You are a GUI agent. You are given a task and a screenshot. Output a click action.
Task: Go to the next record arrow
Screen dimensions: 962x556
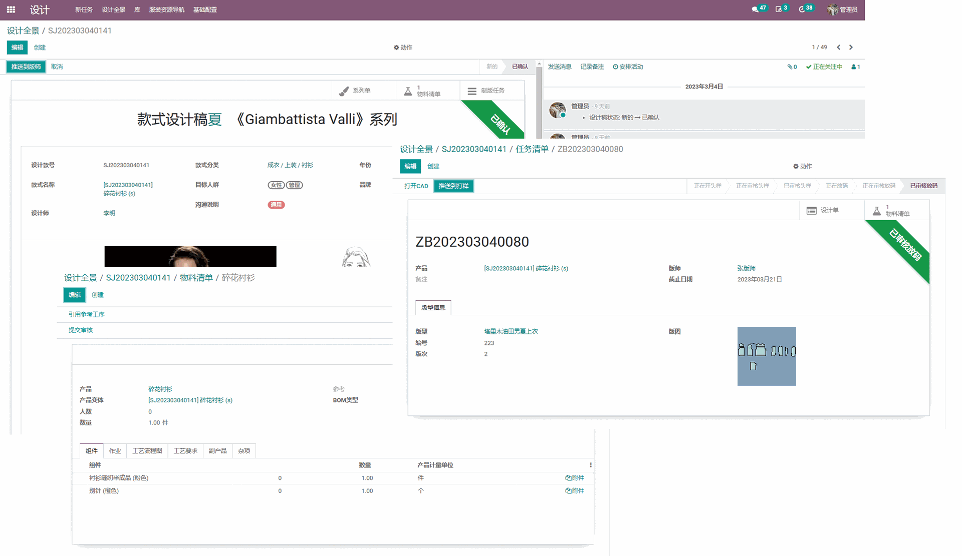(851, 47)
